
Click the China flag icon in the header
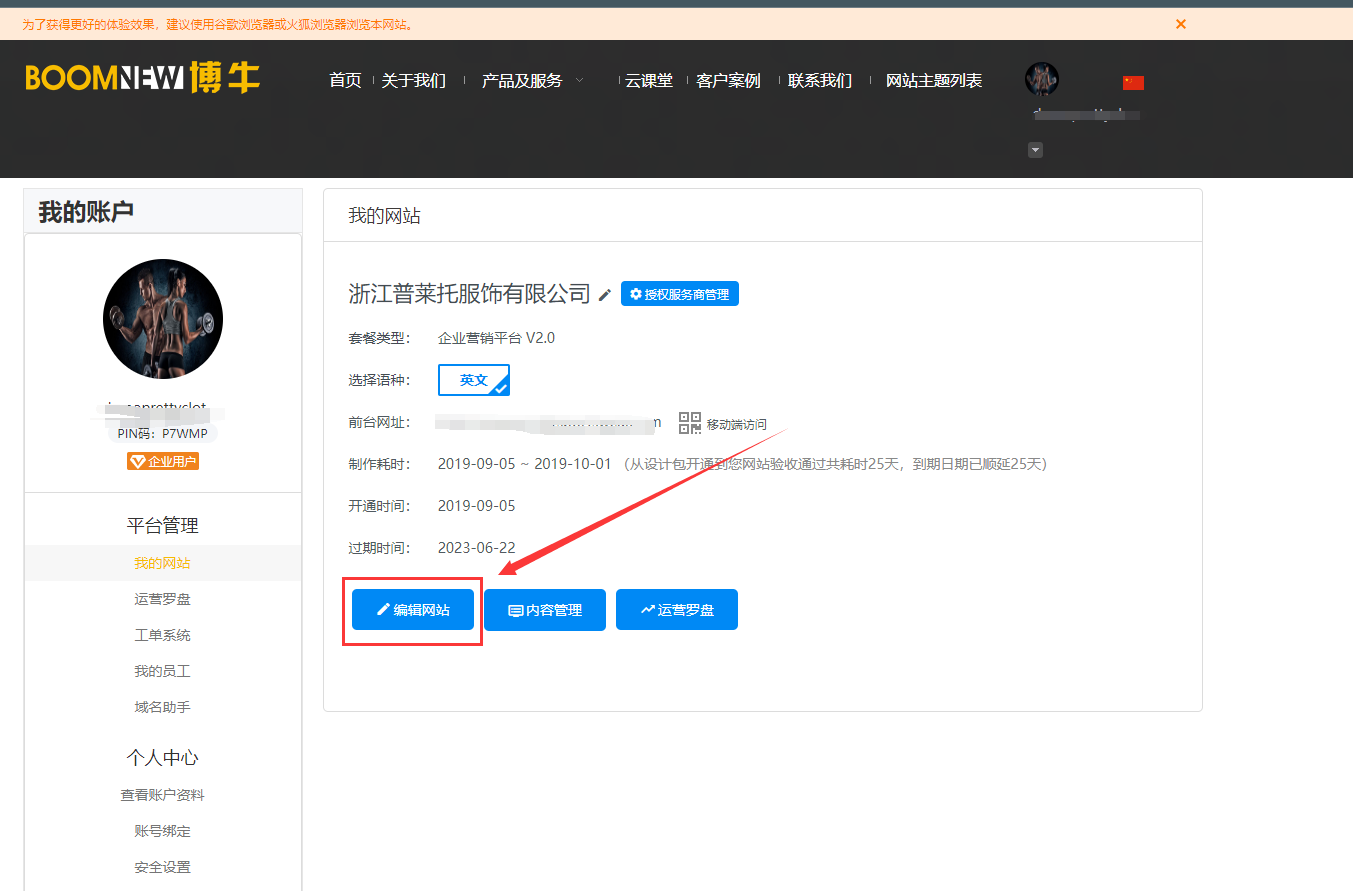coord(1133,83)
